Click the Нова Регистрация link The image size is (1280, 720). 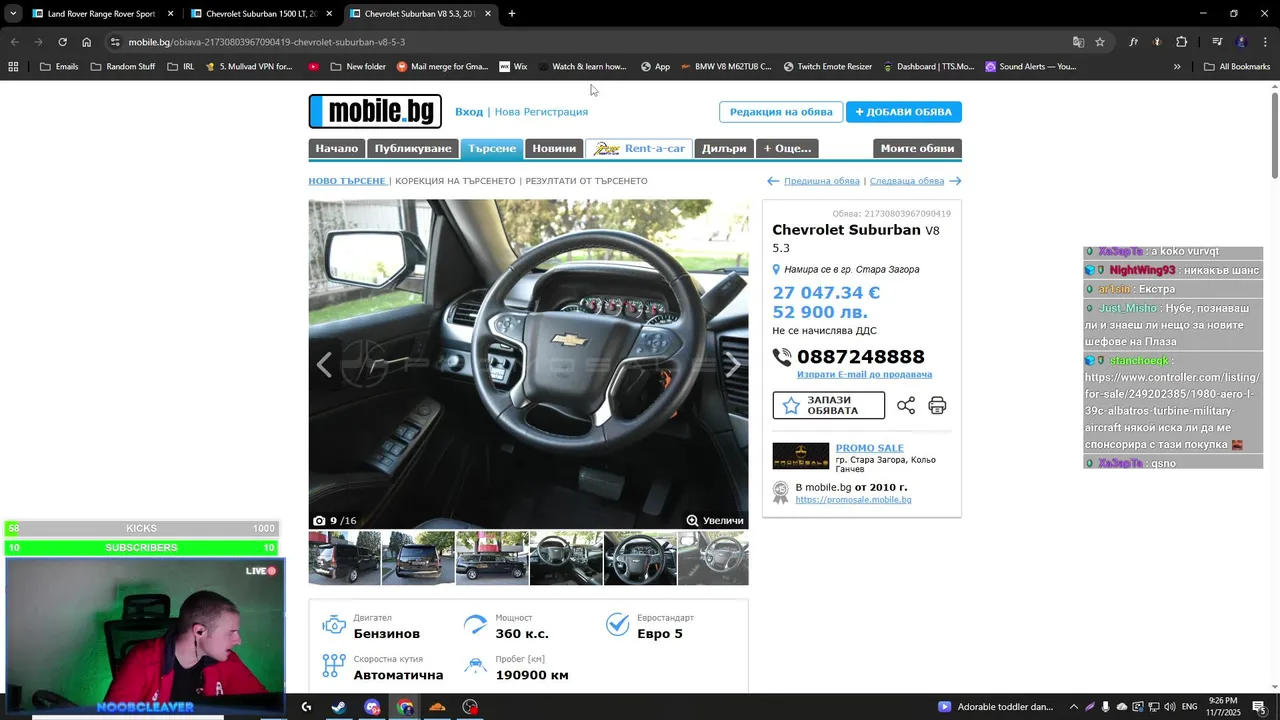click(541, 112)
